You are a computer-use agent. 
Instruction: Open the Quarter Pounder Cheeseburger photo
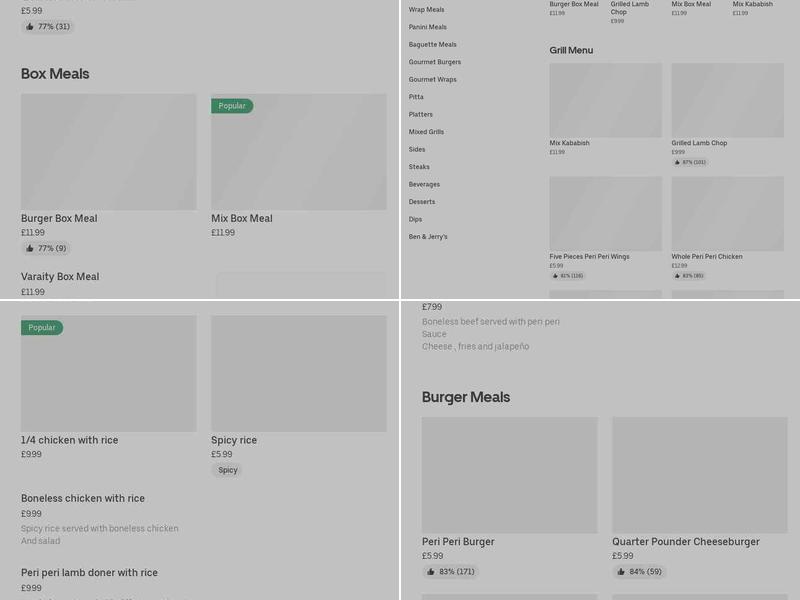click(699, 475)
